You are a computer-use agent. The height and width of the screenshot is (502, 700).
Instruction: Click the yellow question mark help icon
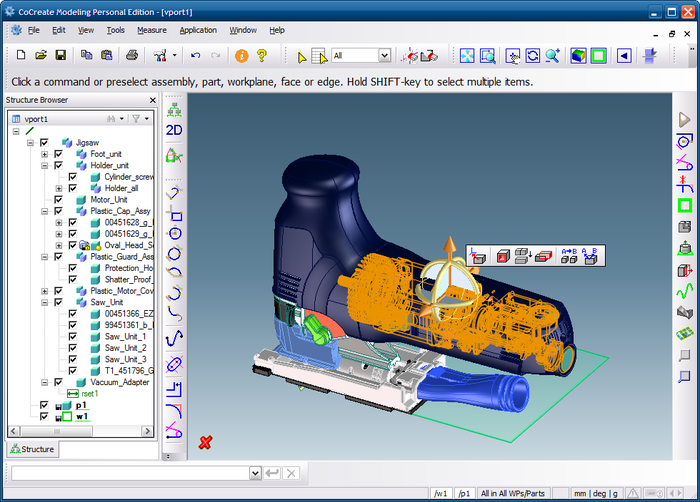[262, 55]
